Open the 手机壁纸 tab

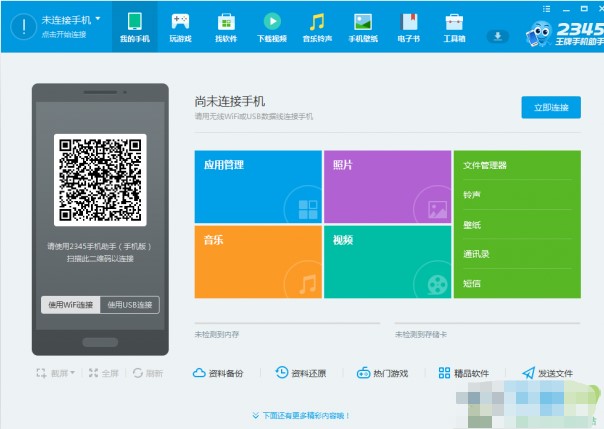click(363, 27)
